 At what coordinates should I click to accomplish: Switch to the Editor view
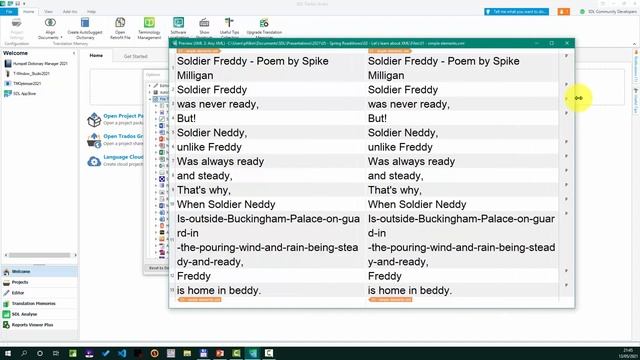click(x=39, y=293)
